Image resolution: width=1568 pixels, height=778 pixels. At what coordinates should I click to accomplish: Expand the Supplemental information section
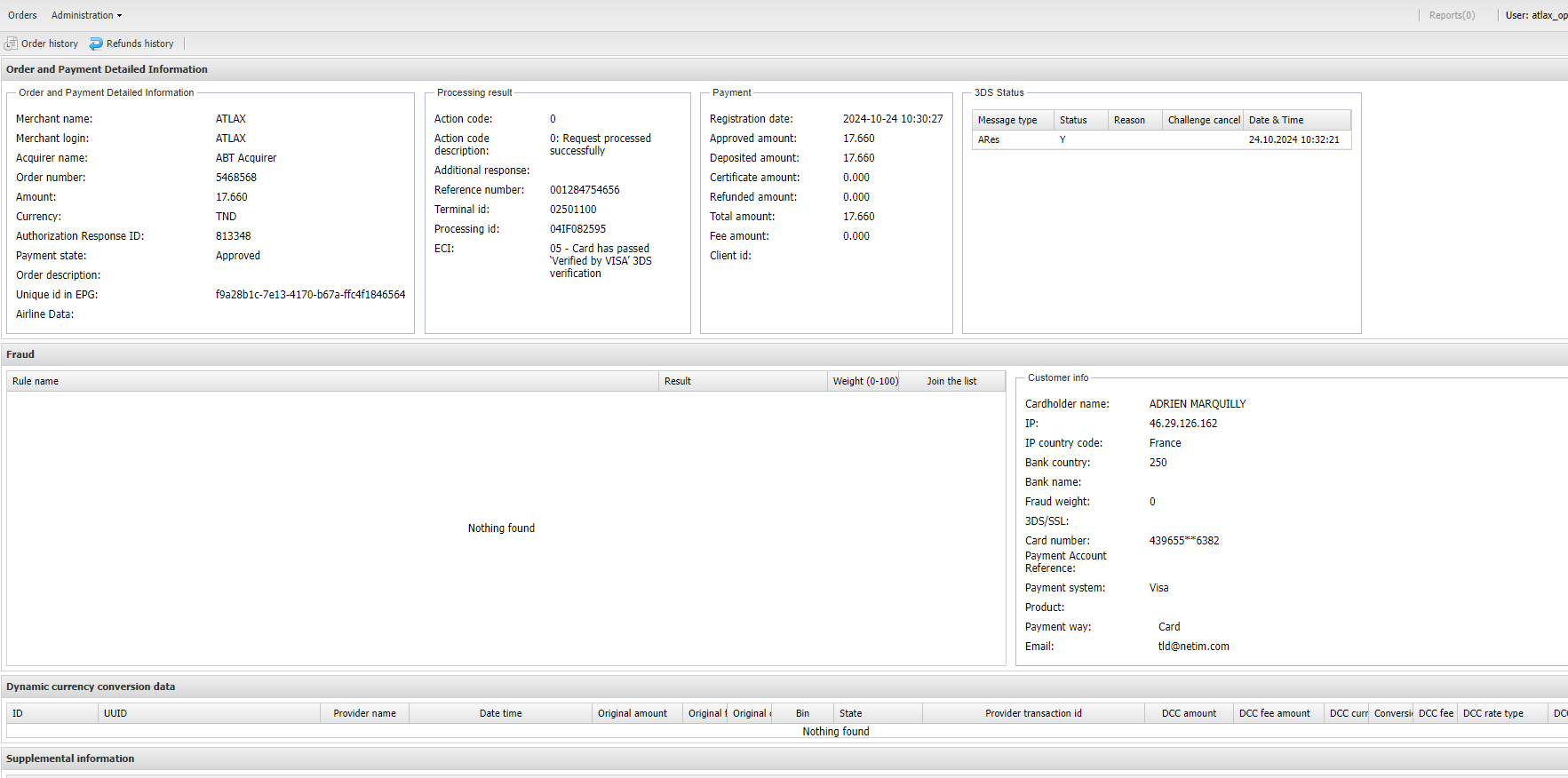tap(70, 758)
